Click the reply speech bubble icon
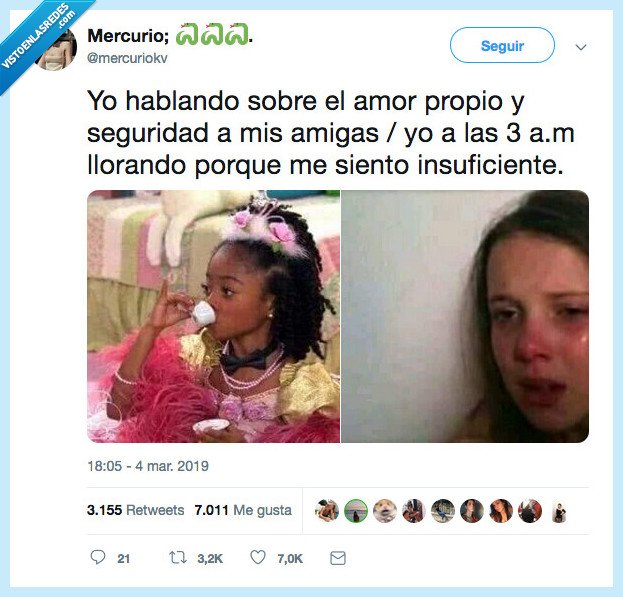Viewport: 623px width, 597px height. pyautogui.click(x=98, y=557)
